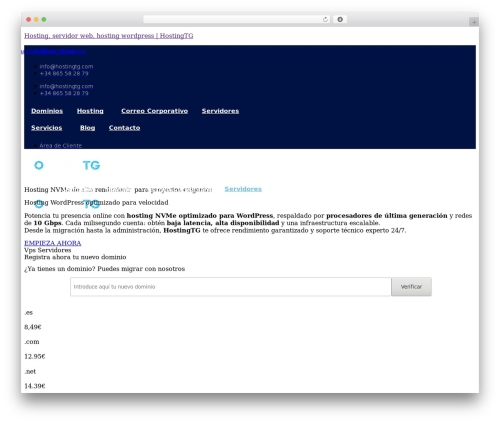
Task: Click the Registra ahora tu nuevo dominio text
Action: coord(75,257)
